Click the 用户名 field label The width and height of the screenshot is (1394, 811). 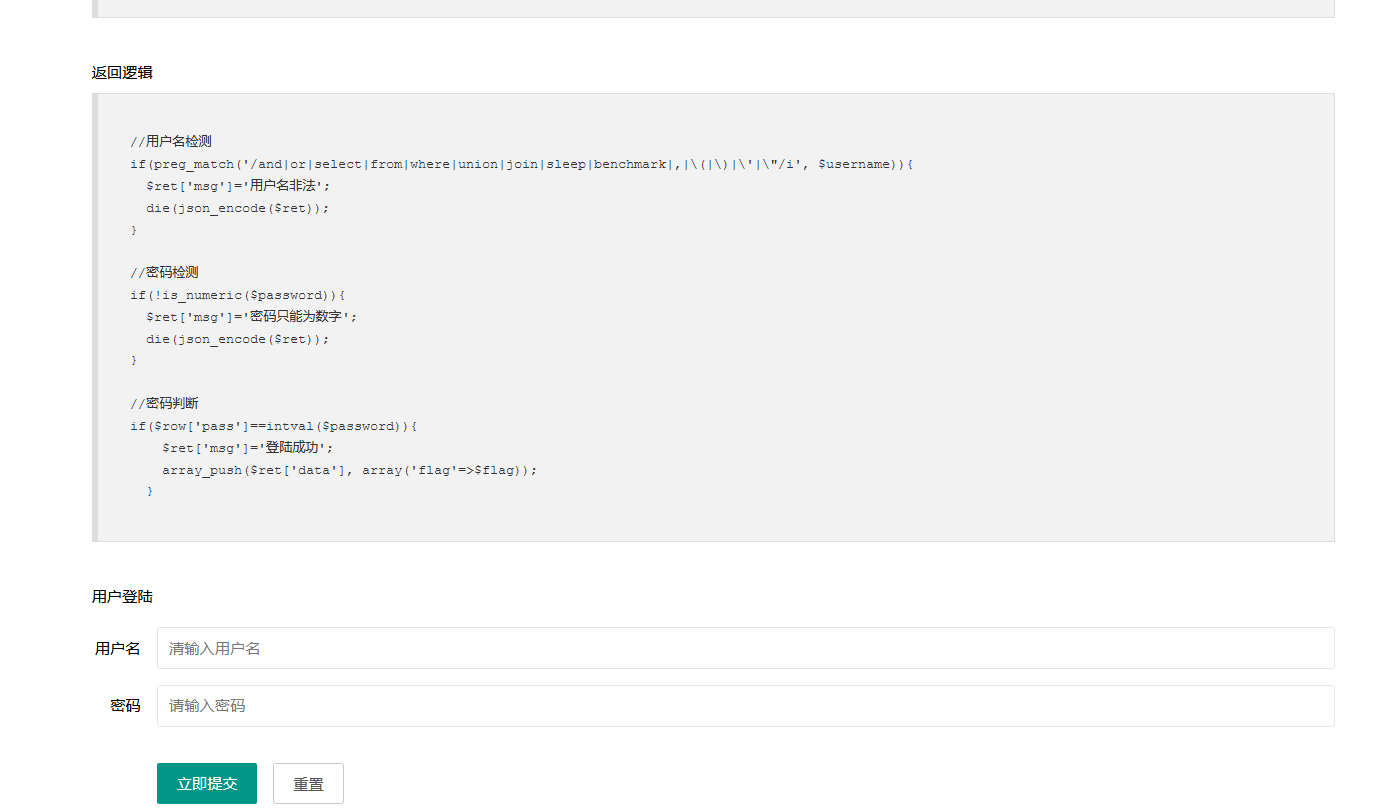[x=117, y=648]
